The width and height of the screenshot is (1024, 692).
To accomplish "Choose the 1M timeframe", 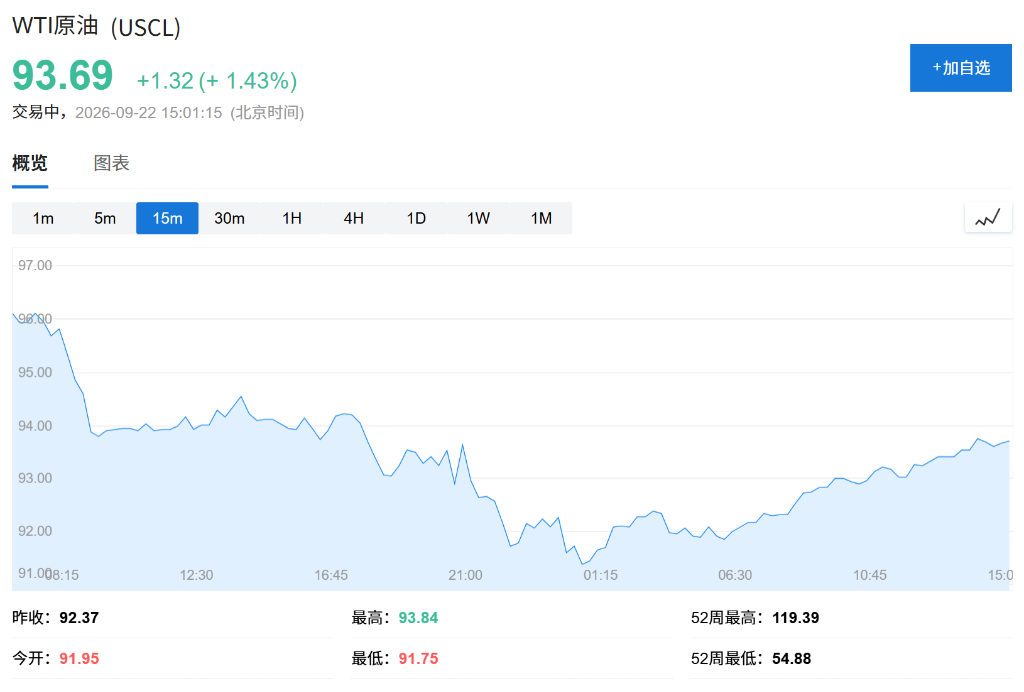I will (541, 218).
